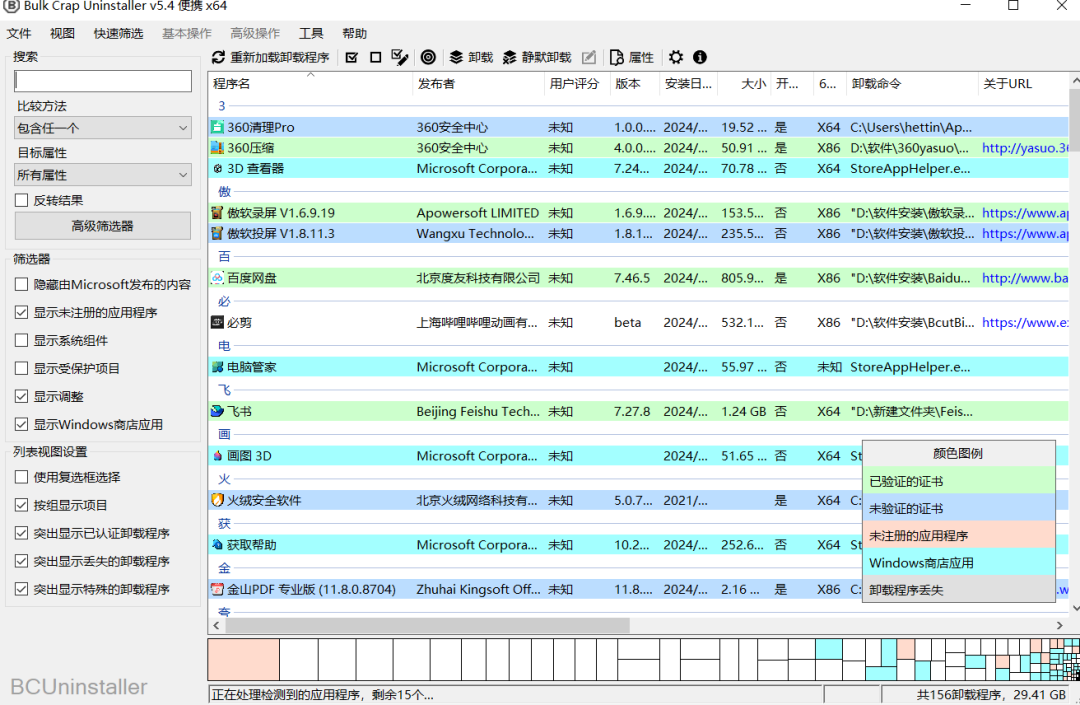
Task: Open the 目标属性 dropdown 所有属性
Action: click(103, 175)
